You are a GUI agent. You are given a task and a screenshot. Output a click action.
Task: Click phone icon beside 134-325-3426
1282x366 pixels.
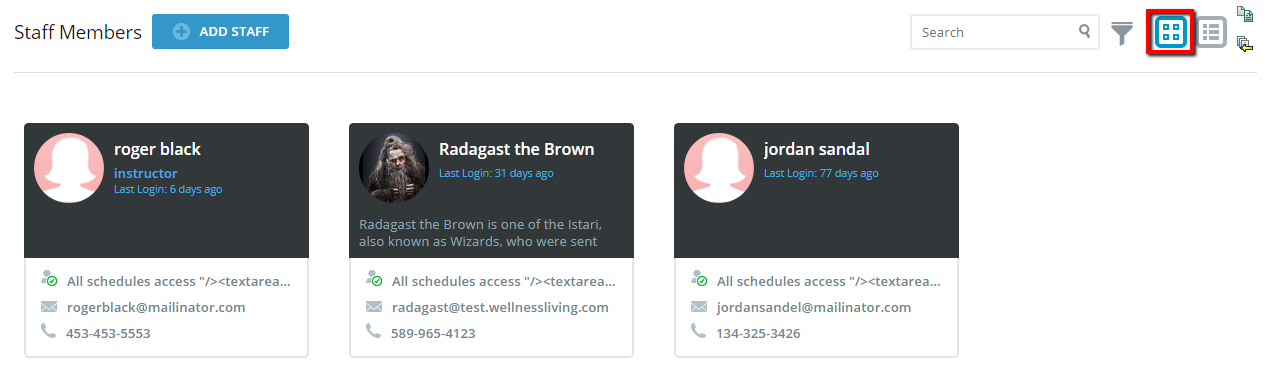point(698,330)
